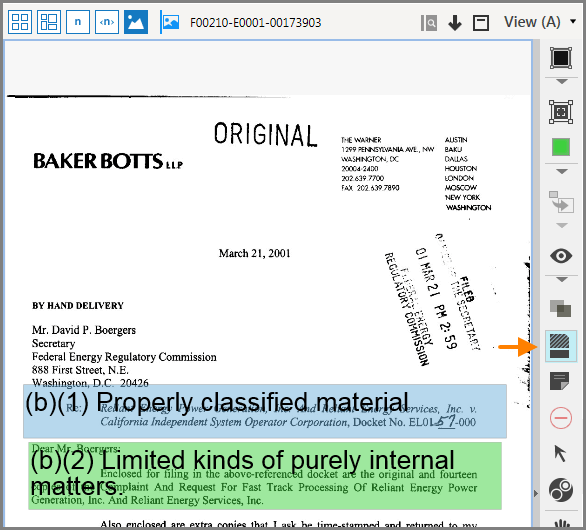This screenshot has height=530, width=586.
Task: Expand the visibility options arrow
Action: click(561, 279)
